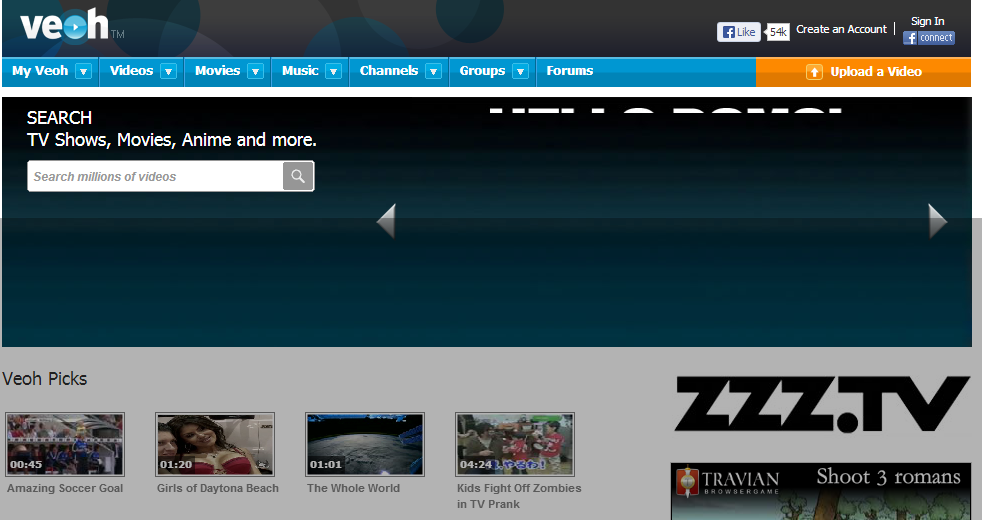982x520 pixels.
Task: Click the Travian browser game ad
Action: pos(820,492)
